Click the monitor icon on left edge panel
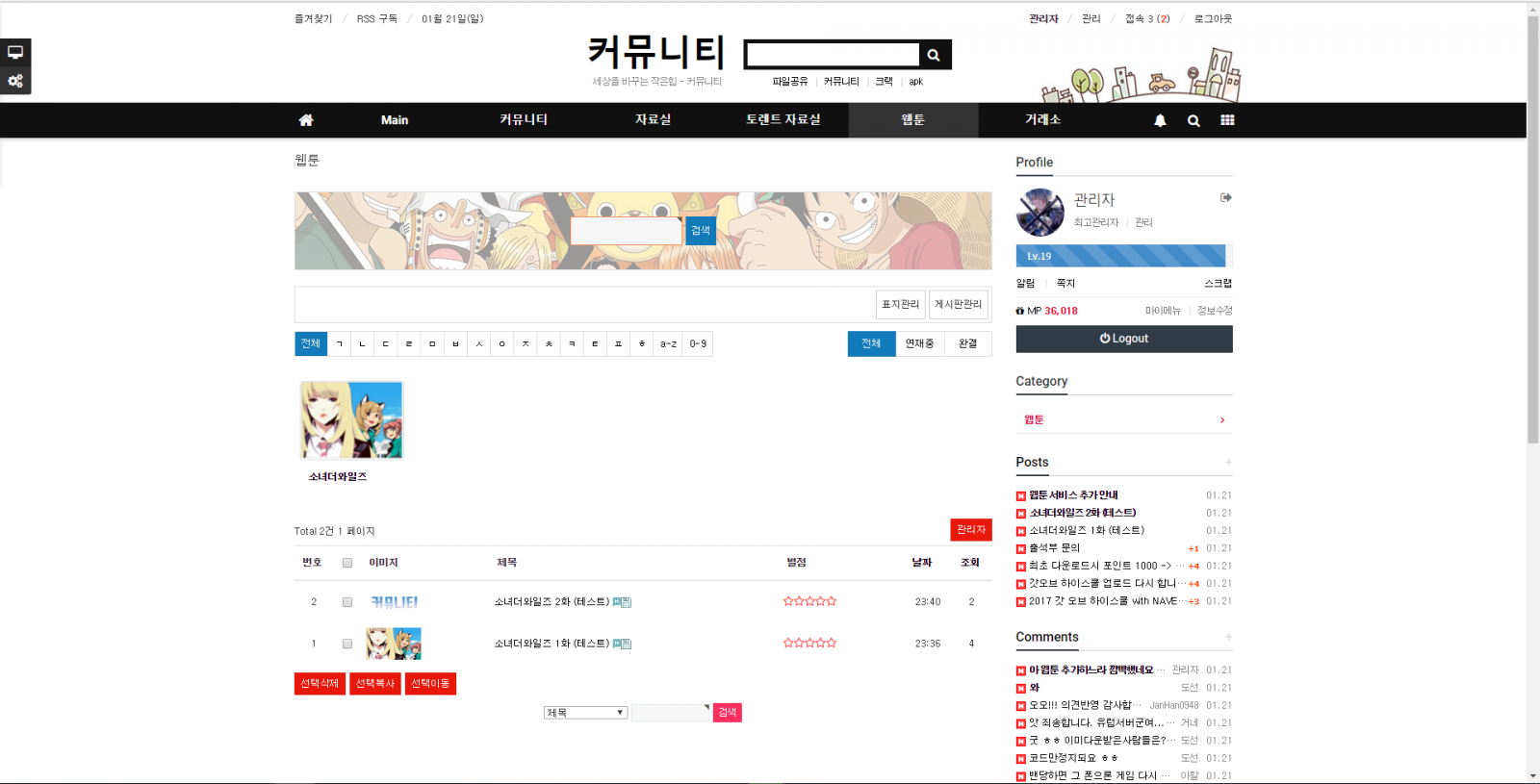This screenshot has height=784, width=1540. click(15, 52)
